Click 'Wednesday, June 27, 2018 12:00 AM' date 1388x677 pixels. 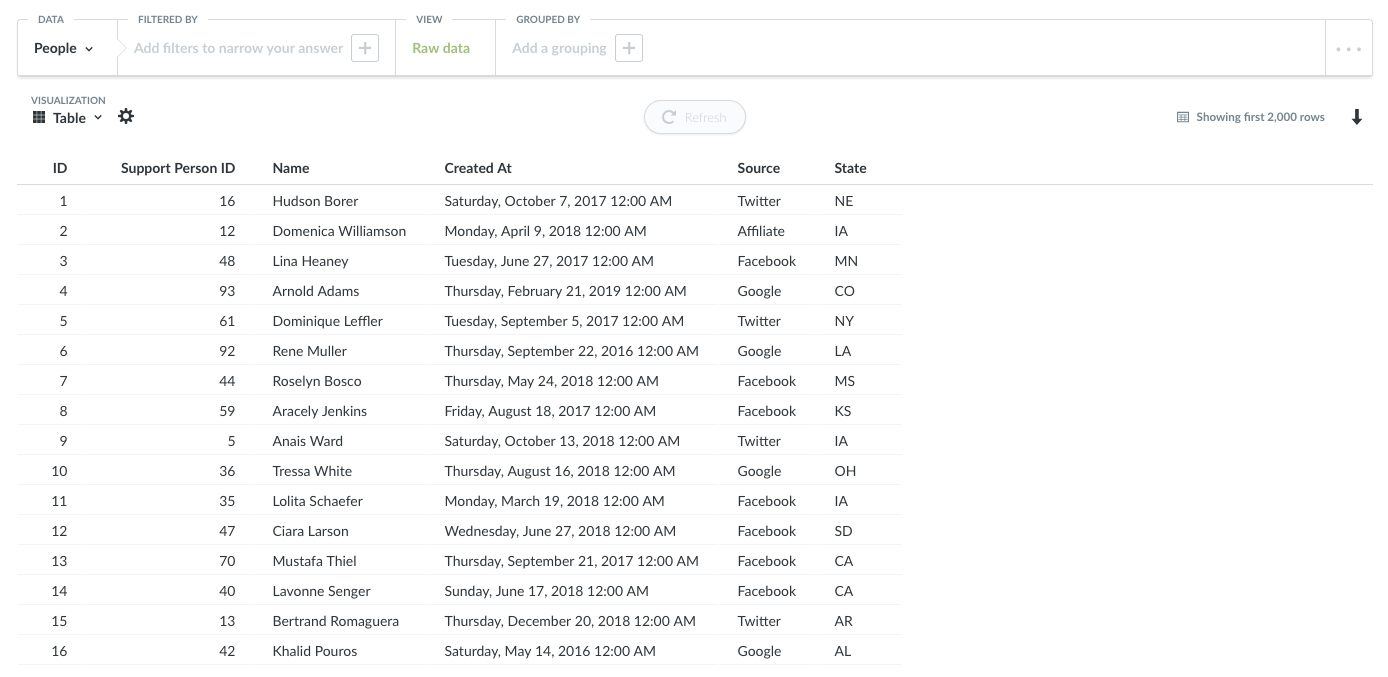click(x=560, y=531)
